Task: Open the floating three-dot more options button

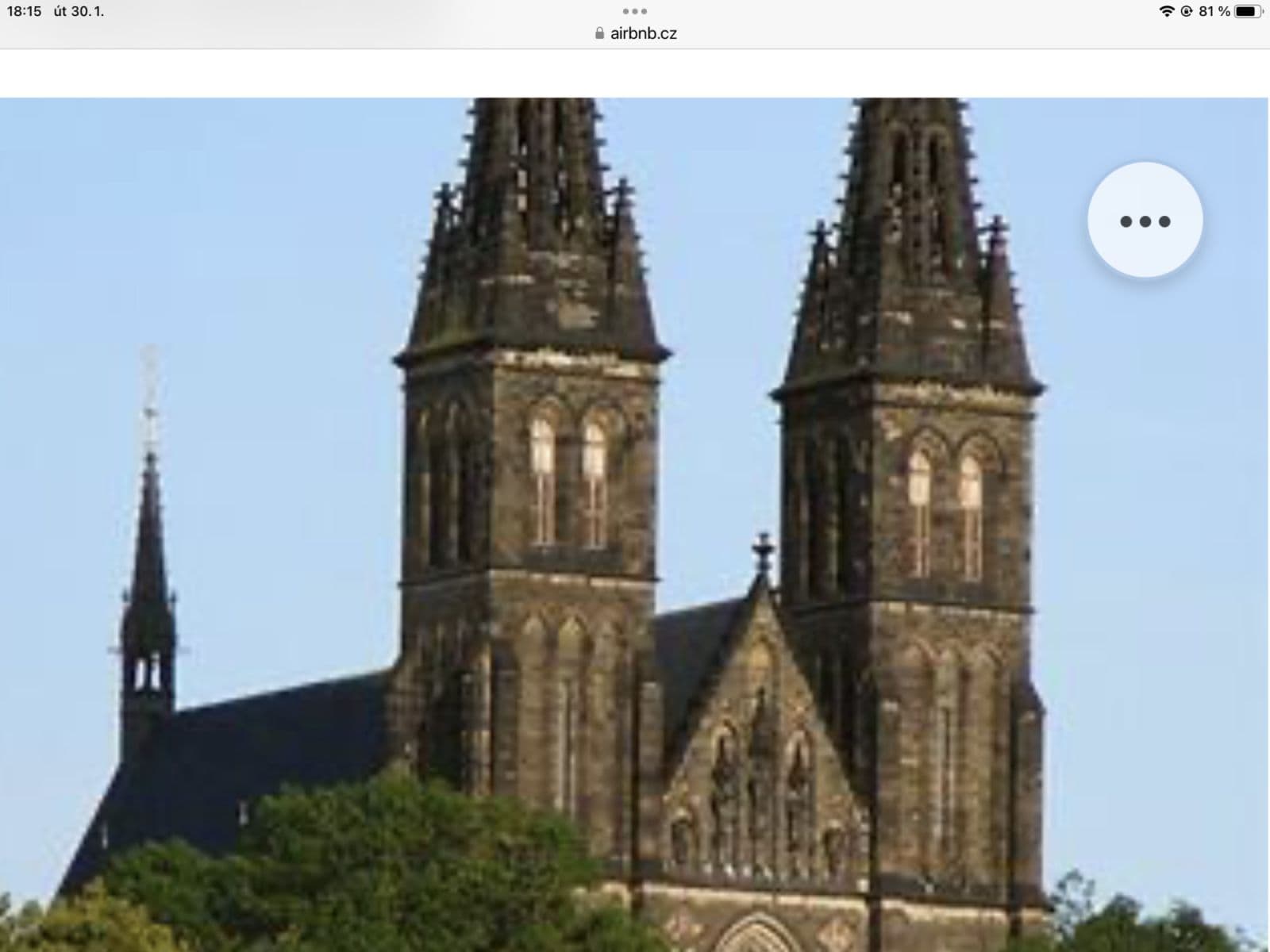Action: tap(1145, 221)
